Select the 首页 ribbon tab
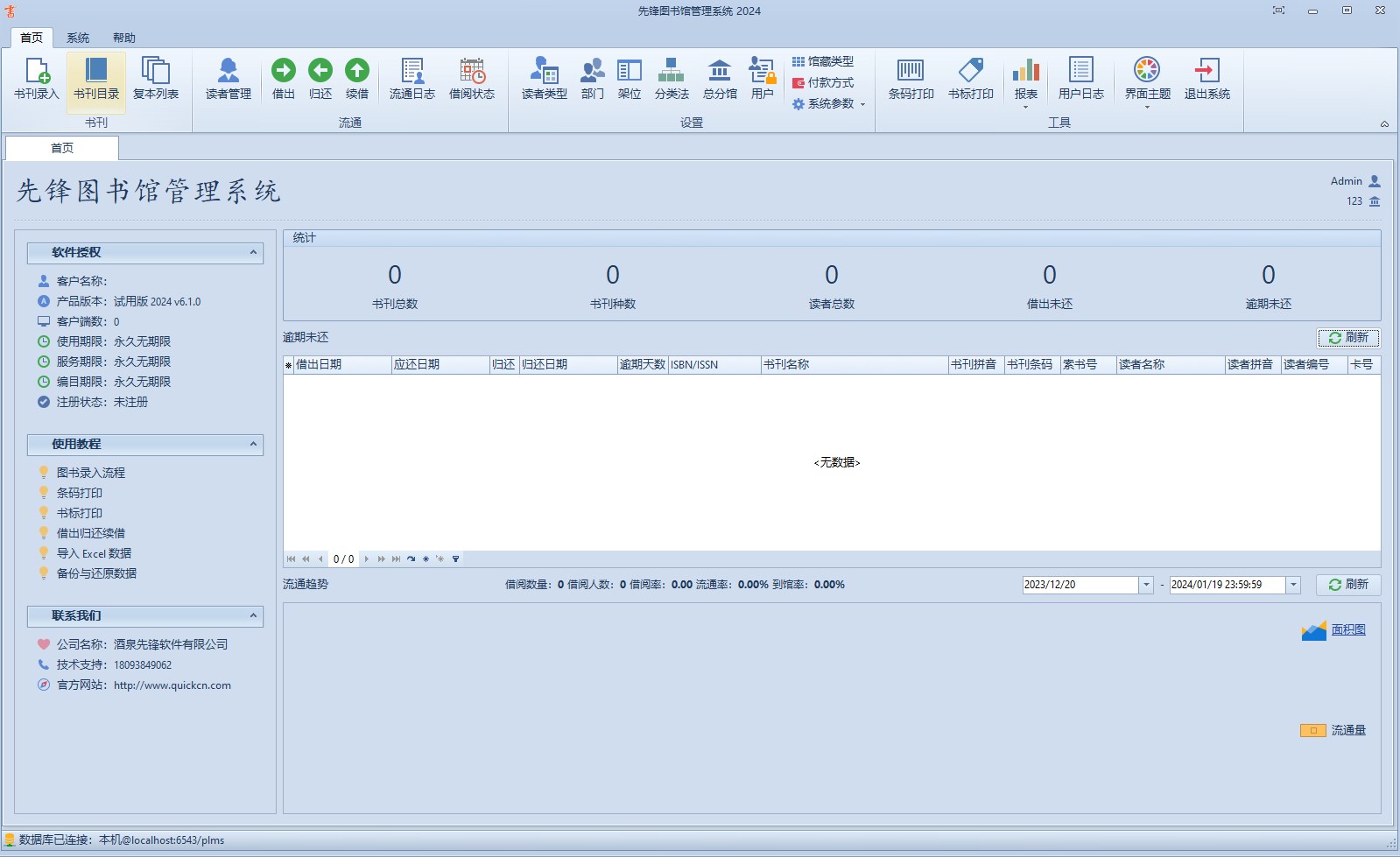1400x857 pixels. click(32, 38)
